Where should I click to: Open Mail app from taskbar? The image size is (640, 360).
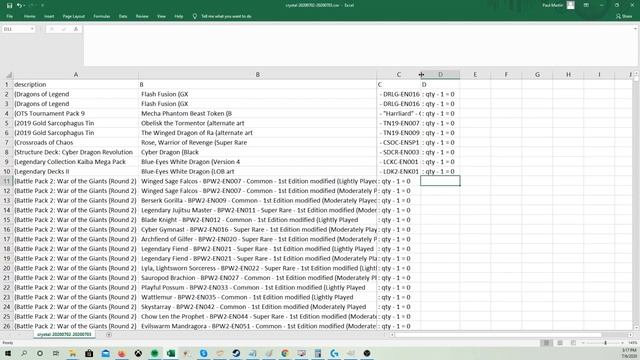tap(105, 353)
